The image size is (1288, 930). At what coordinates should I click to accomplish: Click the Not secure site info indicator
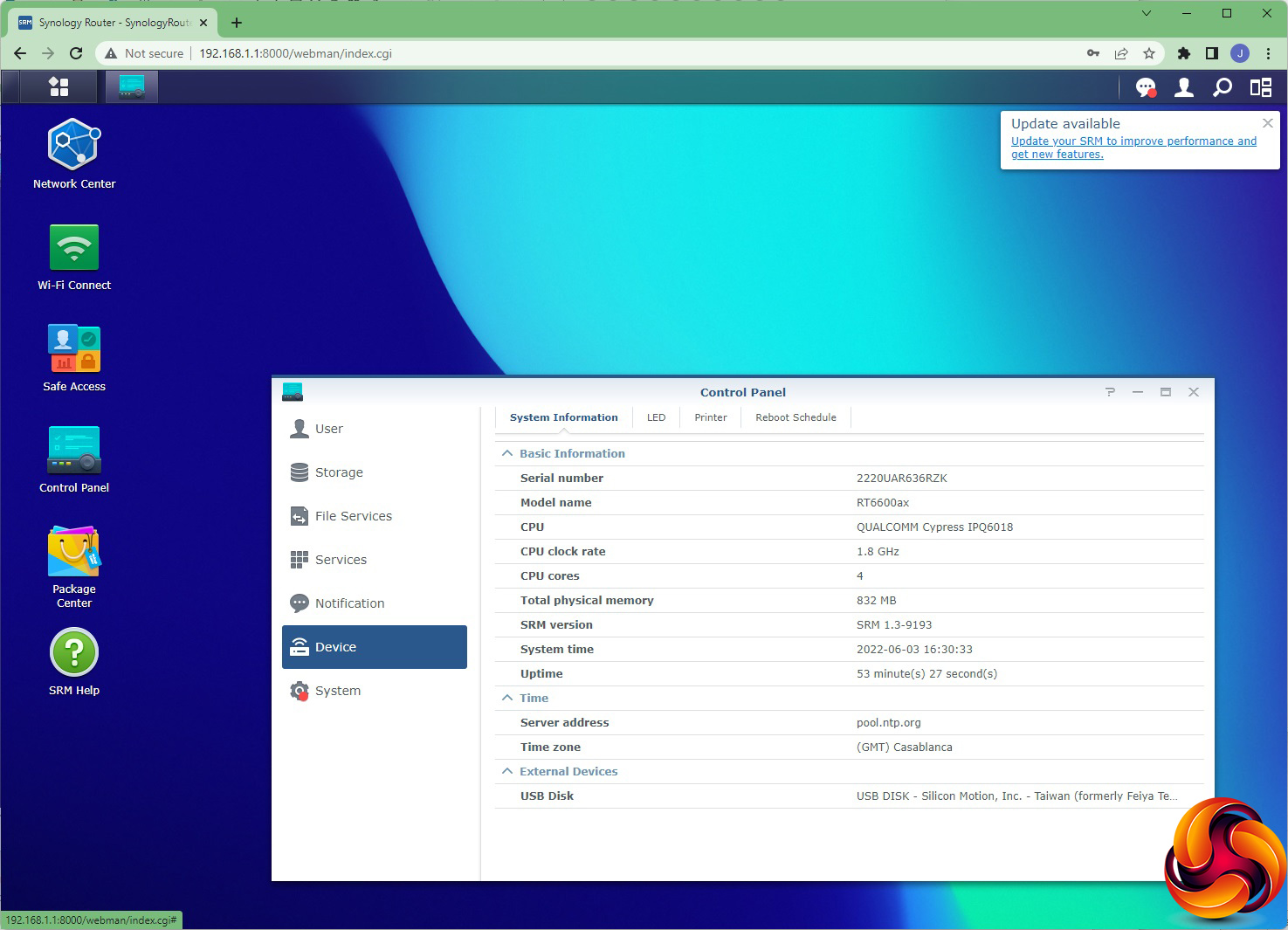(x=145, y=53)
